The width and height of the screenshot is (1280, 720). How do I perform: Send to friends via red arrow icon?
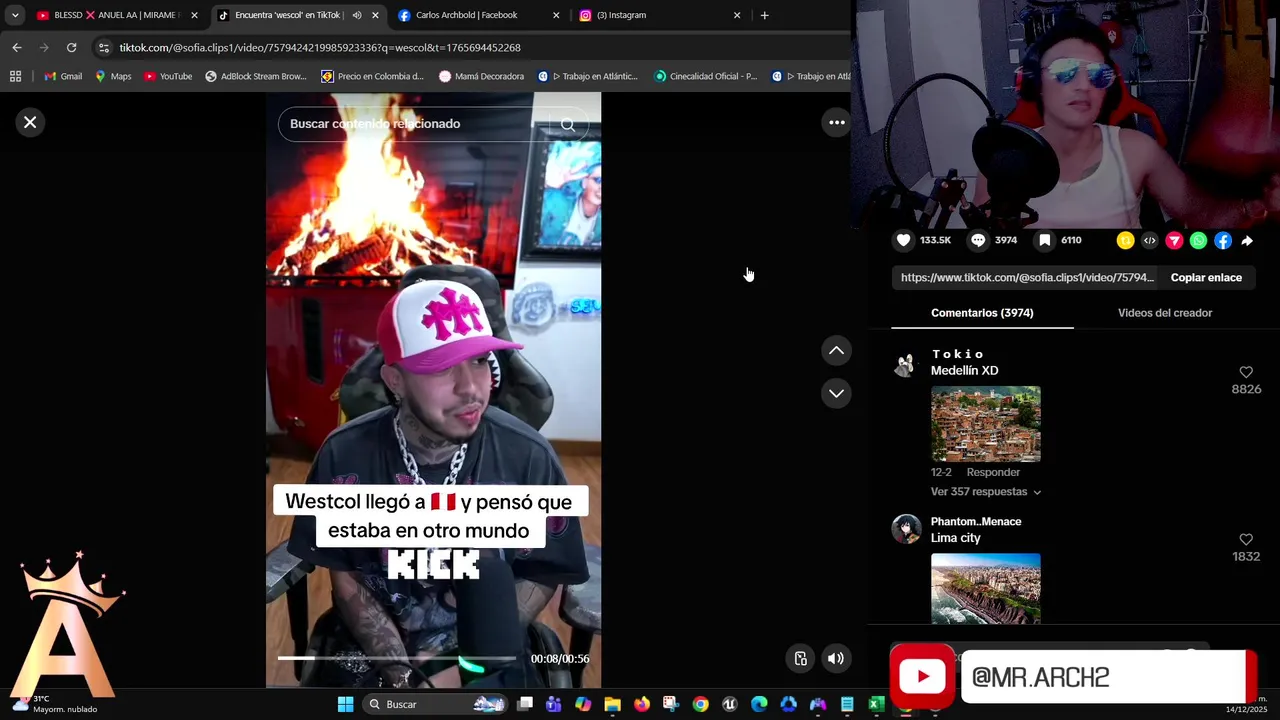[x=1174, y=240]
